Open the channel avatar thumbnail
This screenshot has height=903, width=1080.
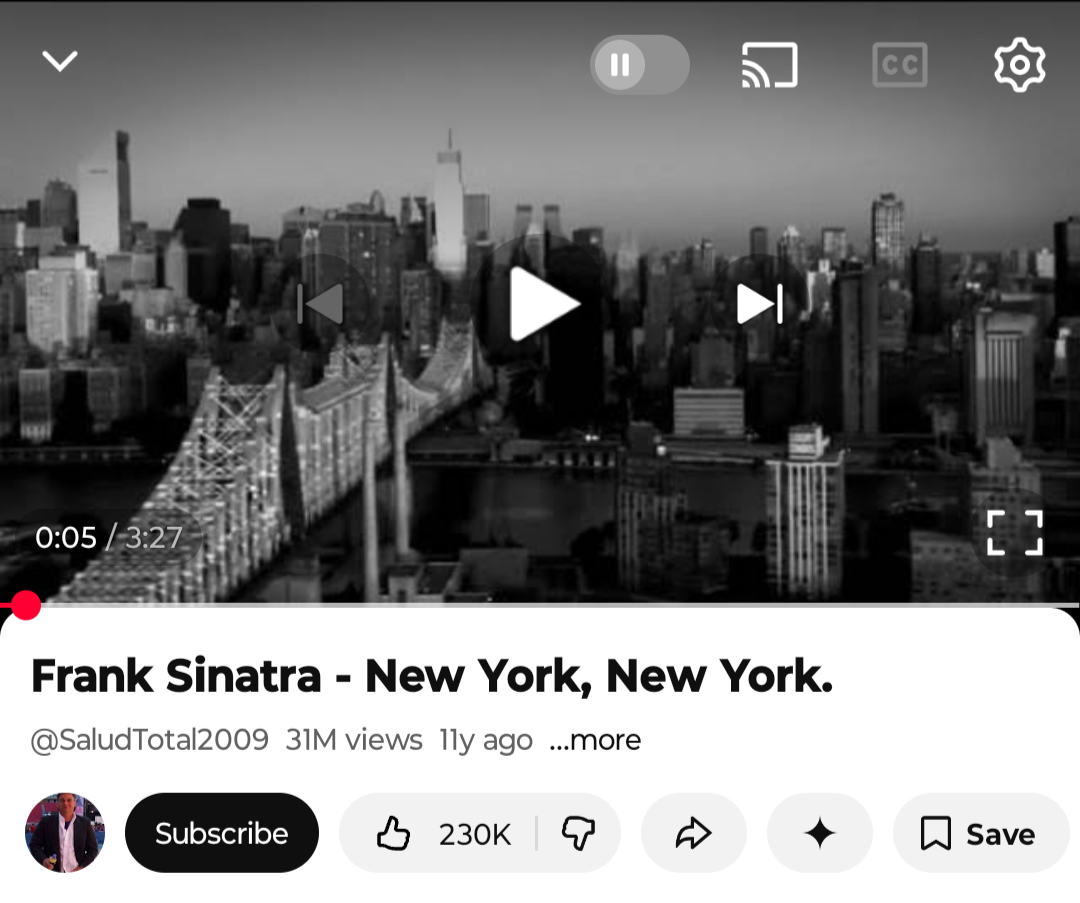click(65, 833)
